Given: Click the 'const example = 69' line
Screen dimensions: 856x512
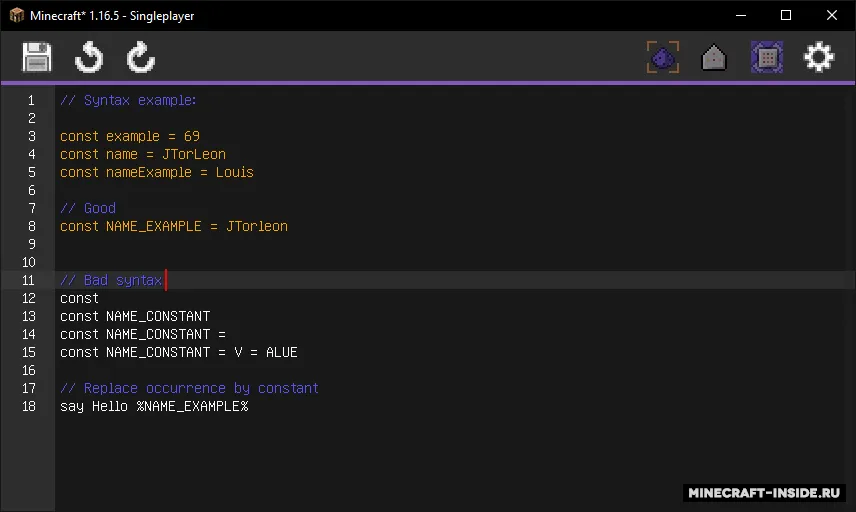Looking at the screenshot, I should 130,136.
